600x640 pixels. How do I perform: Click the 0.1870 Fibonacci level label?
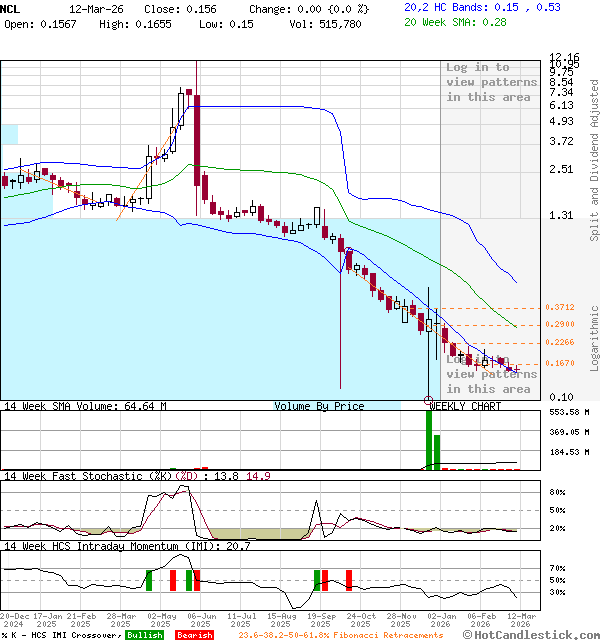click(x=559, y=364)
